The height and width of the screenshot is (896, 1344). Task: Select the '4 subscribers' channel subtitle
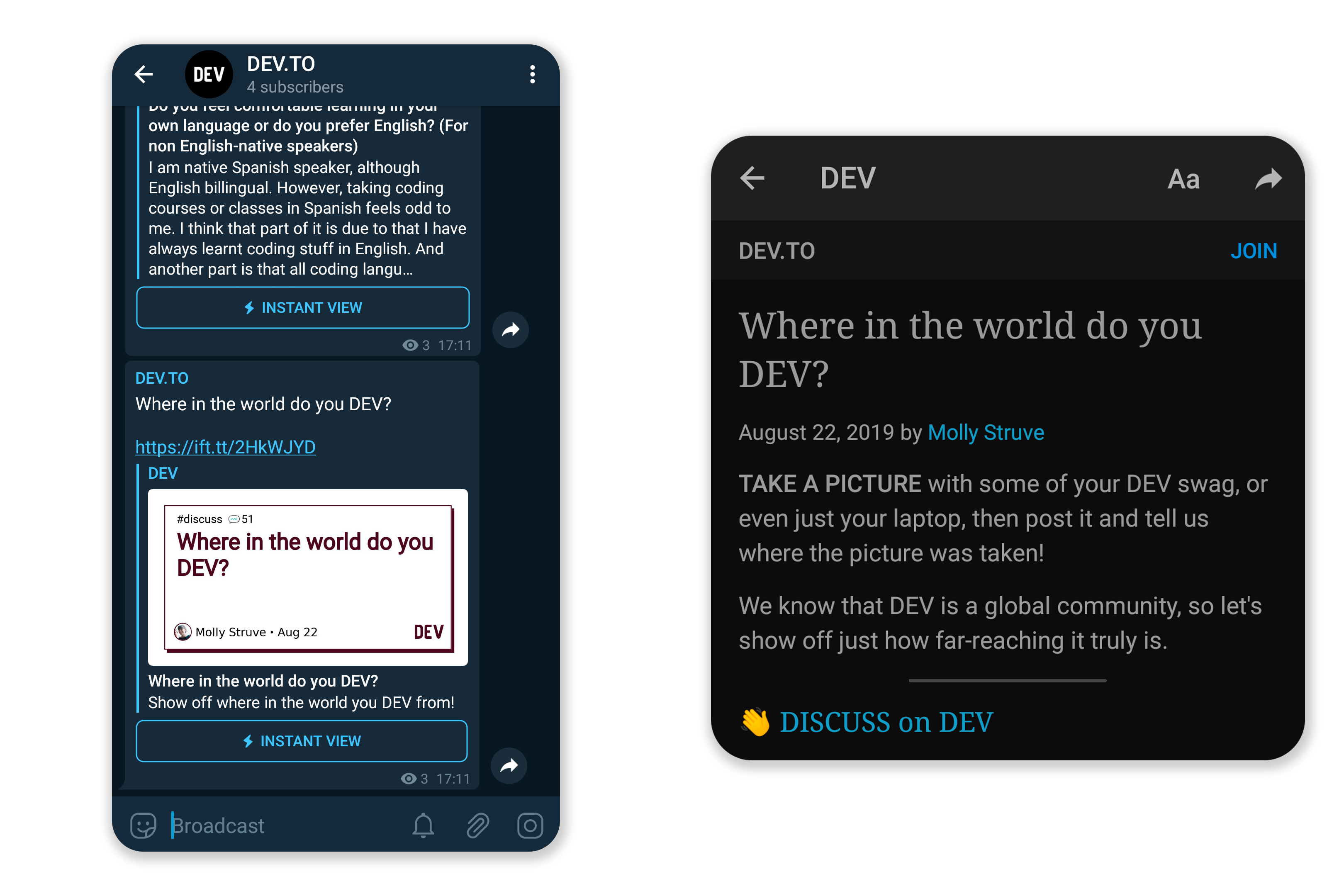(295, 87)
